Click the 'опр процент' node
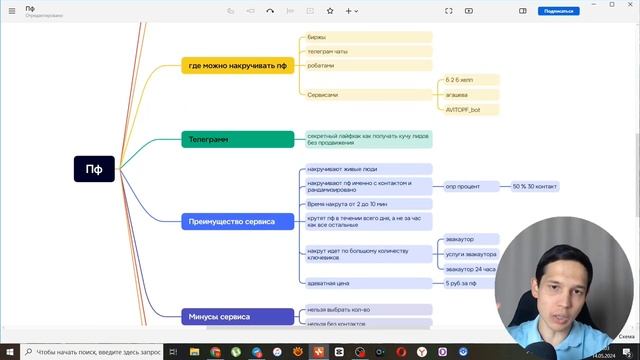Image resolution: width=640 pixels, height=360 pixels. tap(471, 187)
